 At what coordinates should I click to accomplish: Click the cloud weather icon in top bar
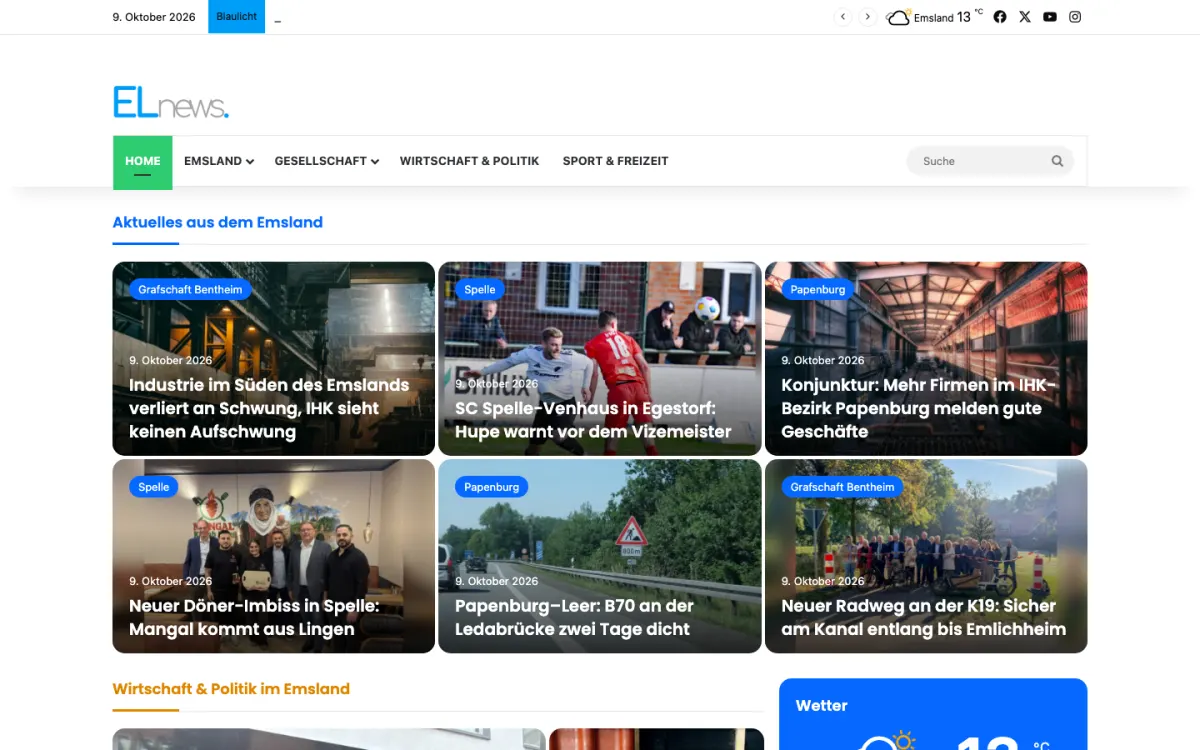[x=898, y=17]
